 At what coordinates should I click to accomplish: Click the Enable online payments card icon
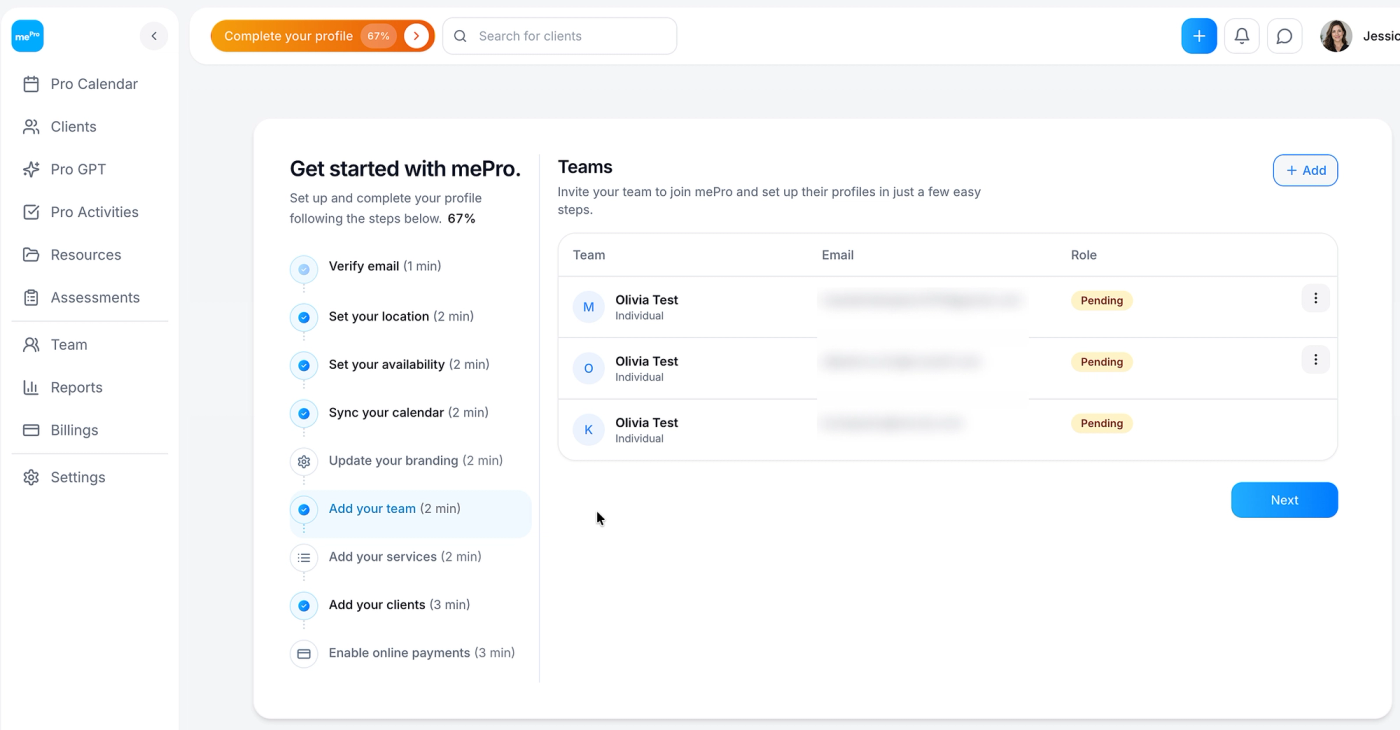pos(304,653)
